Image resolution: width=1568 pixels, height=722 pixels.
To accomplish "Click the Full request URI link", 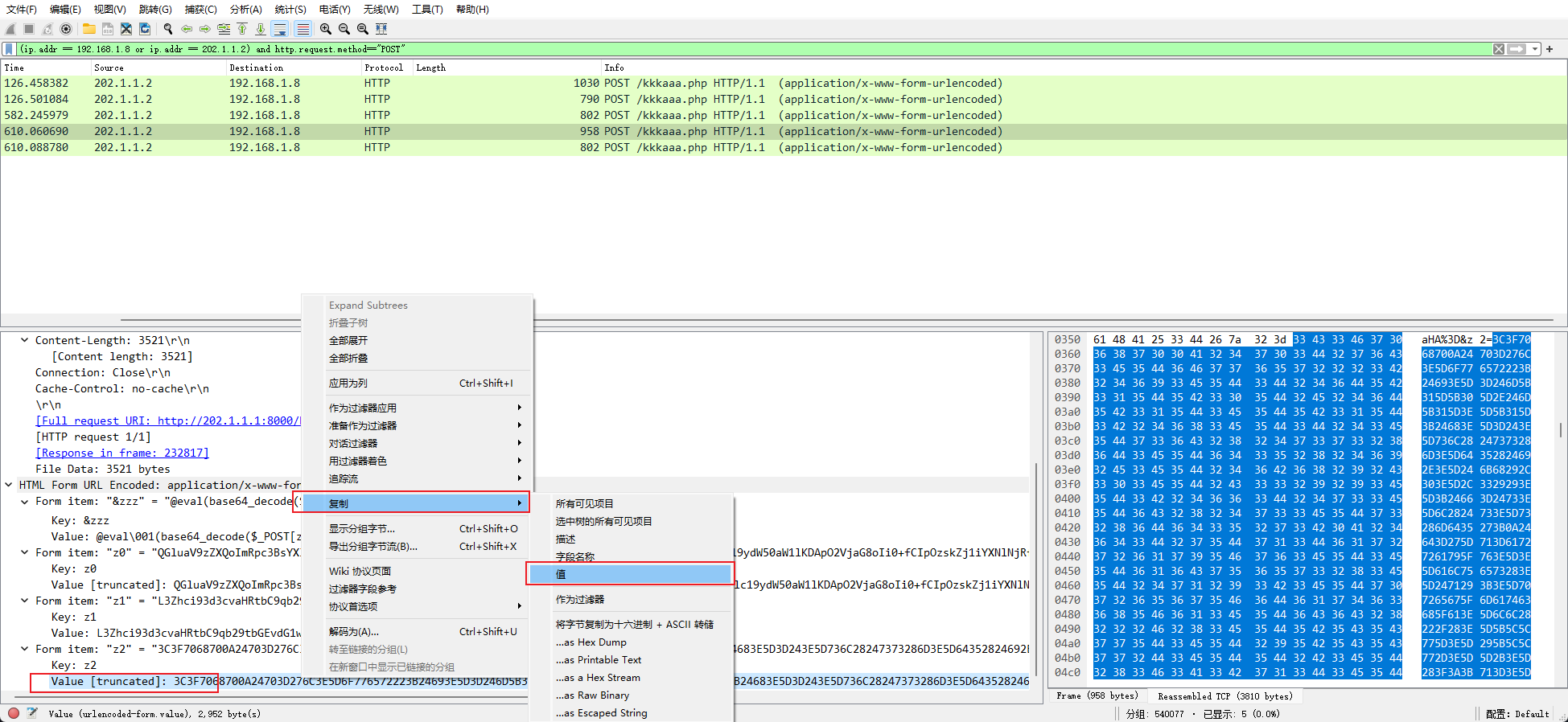I will [x=168, y=420].
